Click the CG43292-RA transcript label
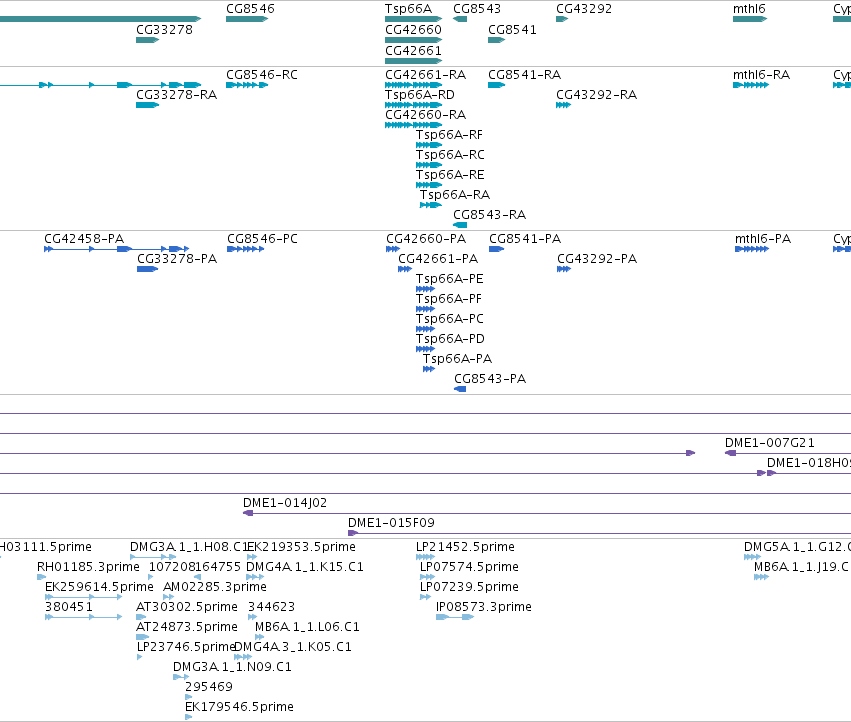Image resolution: width=851 pixels, height=722 pixels. click(596, 94)
